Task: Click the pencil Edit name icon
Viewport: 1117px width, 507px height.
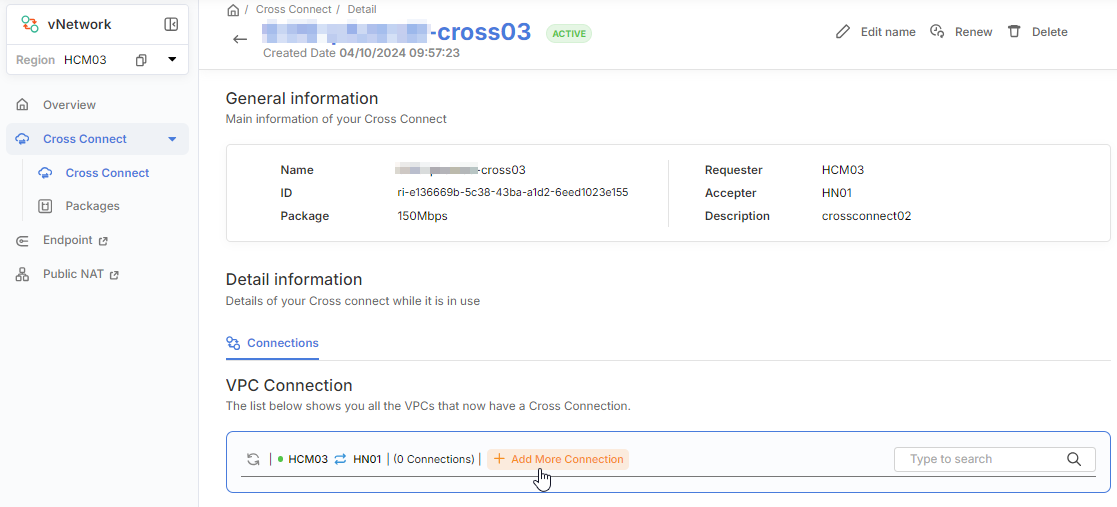Action: click(843, 32)
